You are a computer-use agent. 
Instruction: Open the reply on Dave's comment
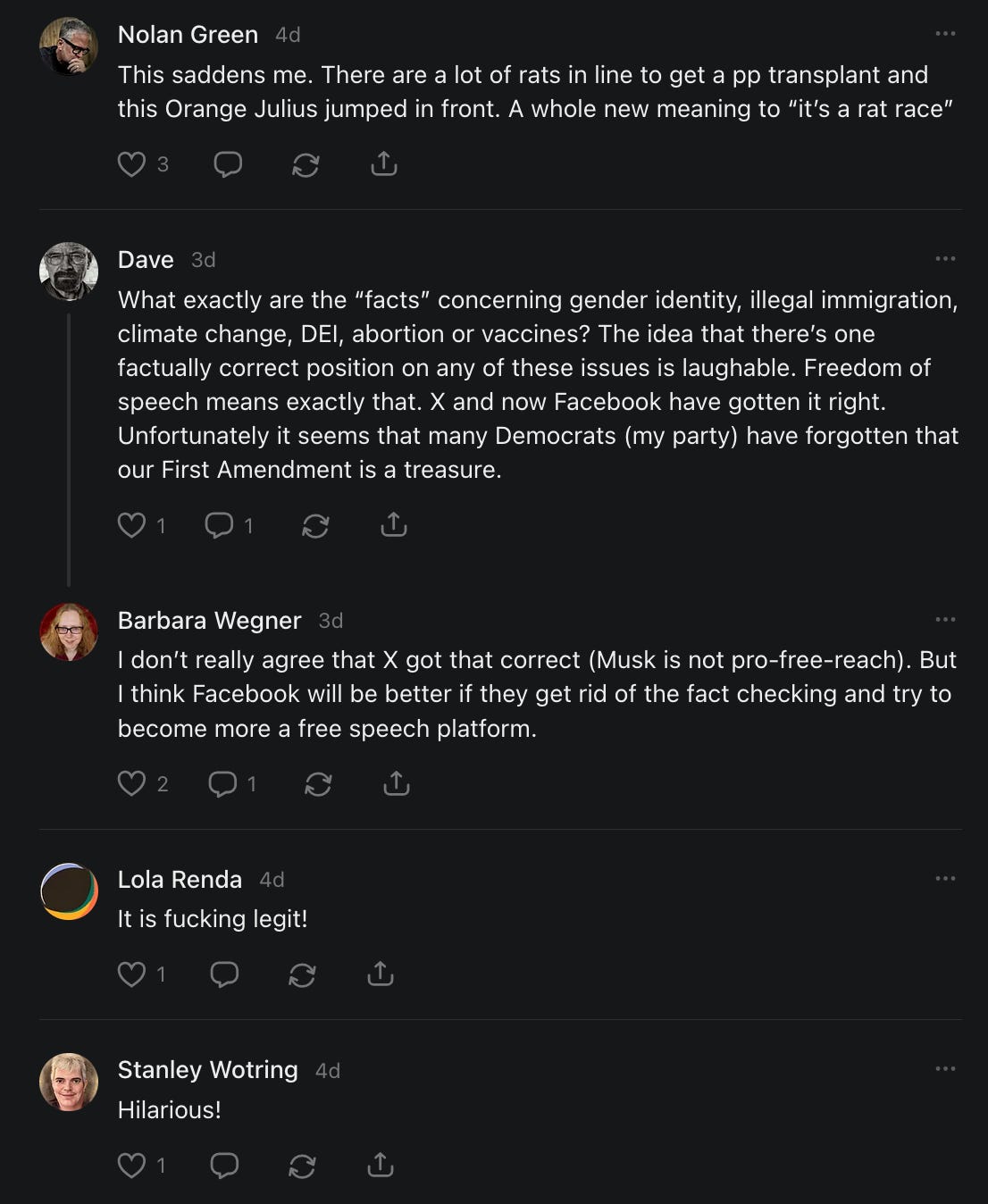click(x=219, y=525)
